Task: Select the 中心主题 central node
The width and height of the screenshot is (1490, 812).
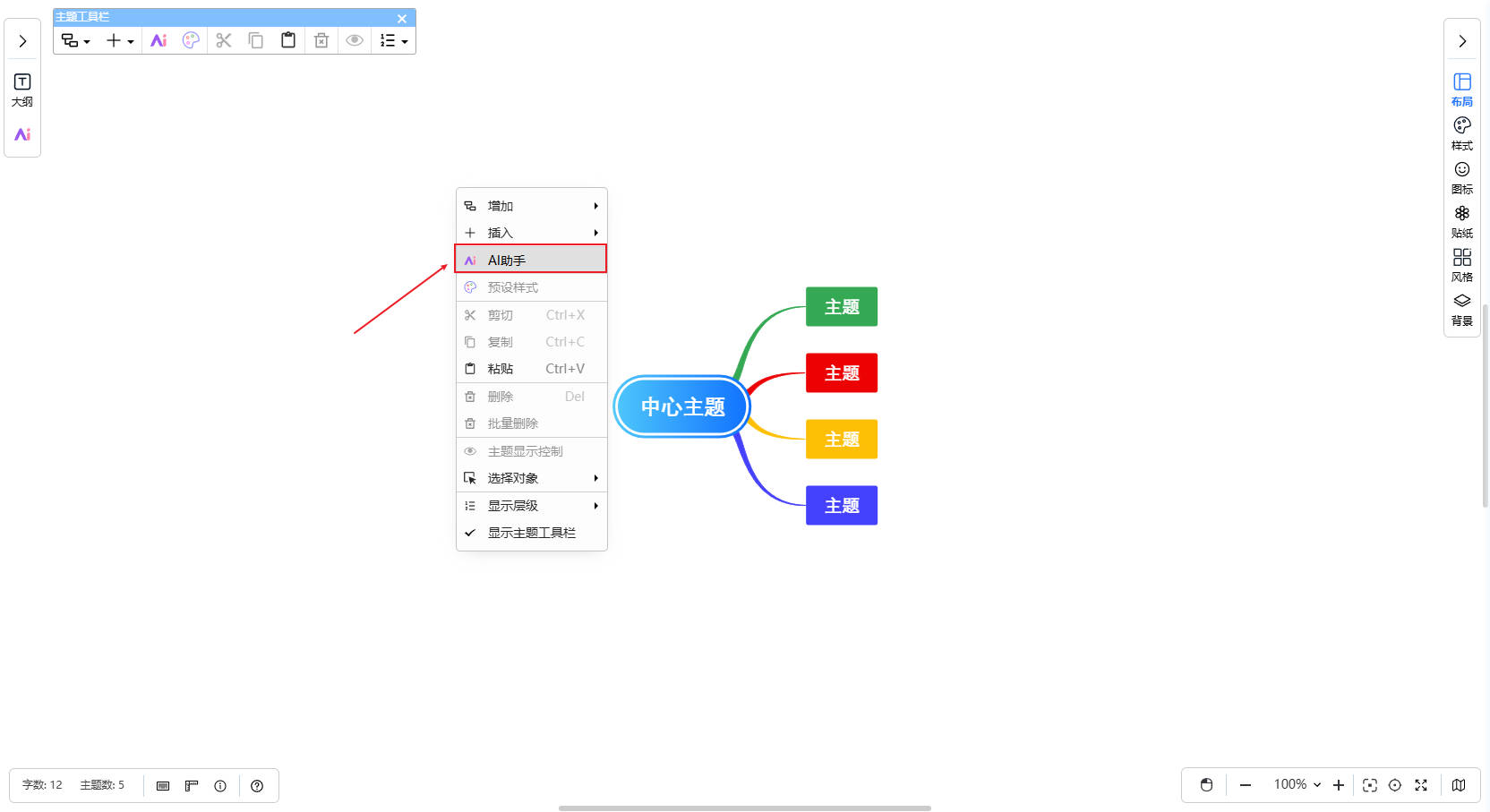Action: pos(682,406)
